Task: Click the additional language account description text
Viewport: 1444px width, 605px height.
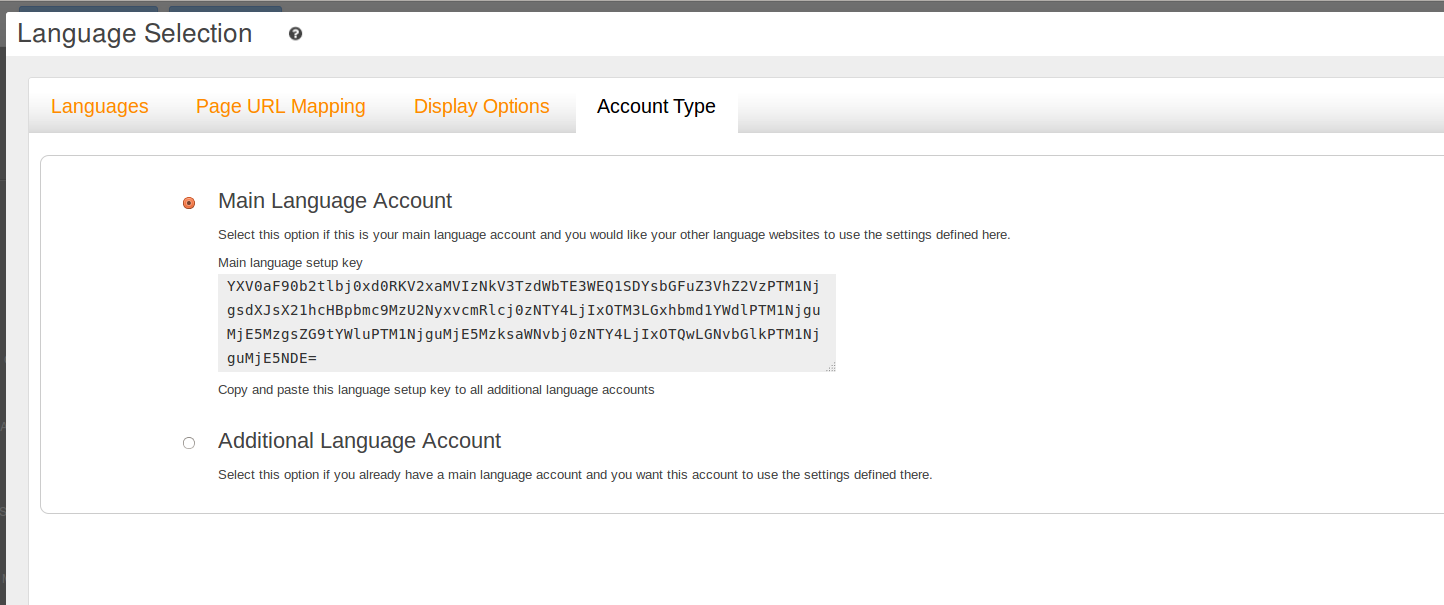Action: pos(575,475)
